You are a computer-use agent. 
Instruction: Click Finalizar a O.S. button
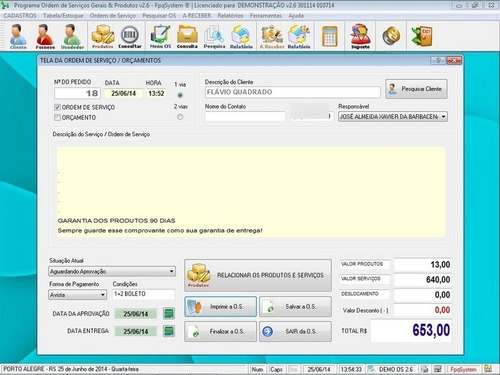pyautogui.click(x=221, y=331)
